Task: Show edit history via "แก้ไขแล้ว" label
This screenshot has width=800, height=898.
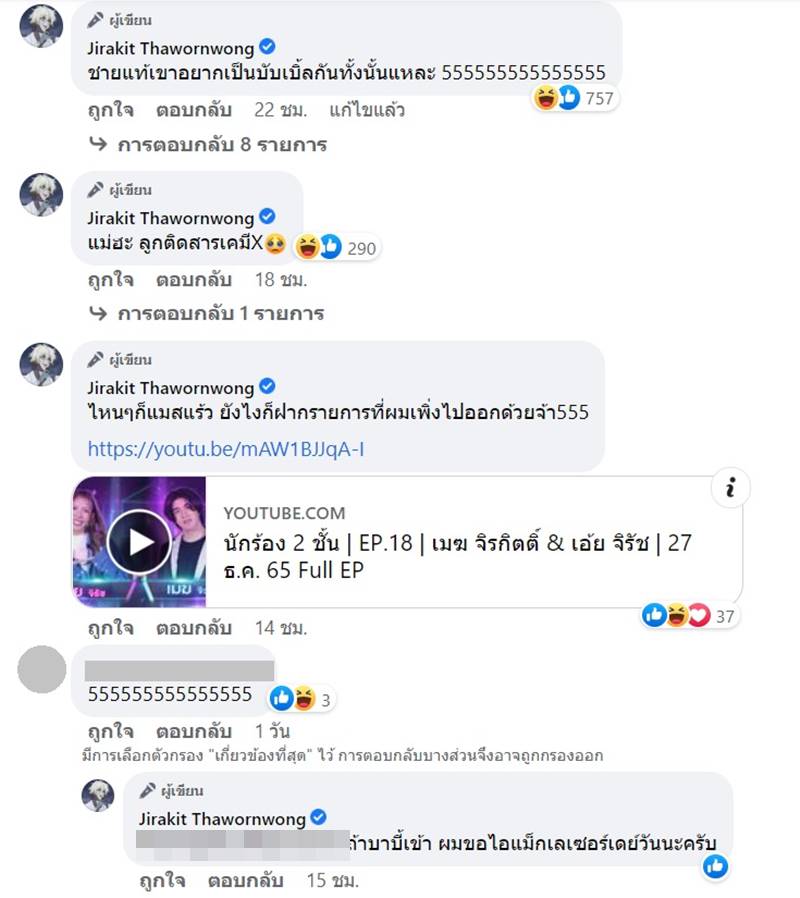Action: [367, 109]
